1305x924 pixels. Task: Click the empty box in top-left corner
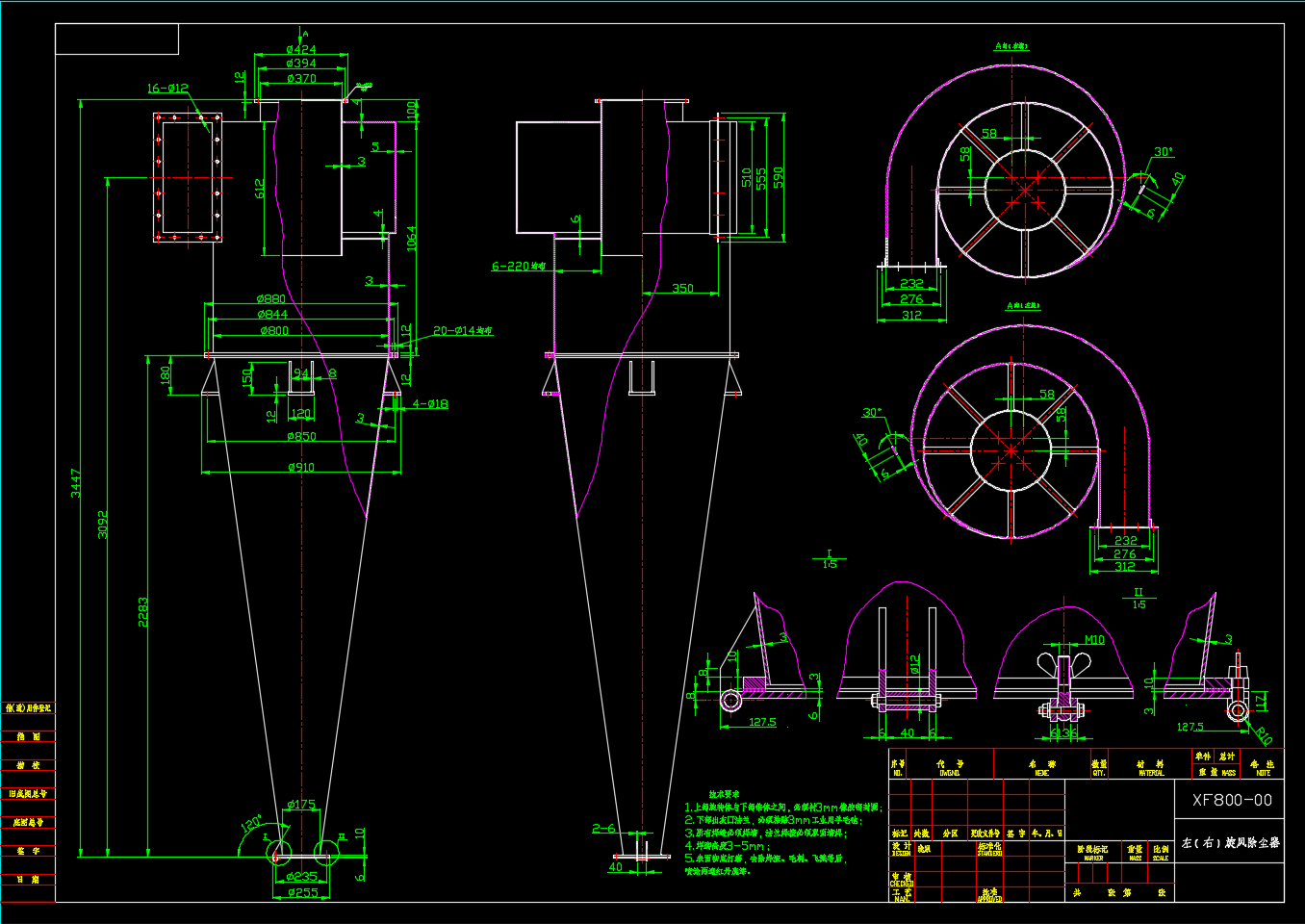coord(117,39)
